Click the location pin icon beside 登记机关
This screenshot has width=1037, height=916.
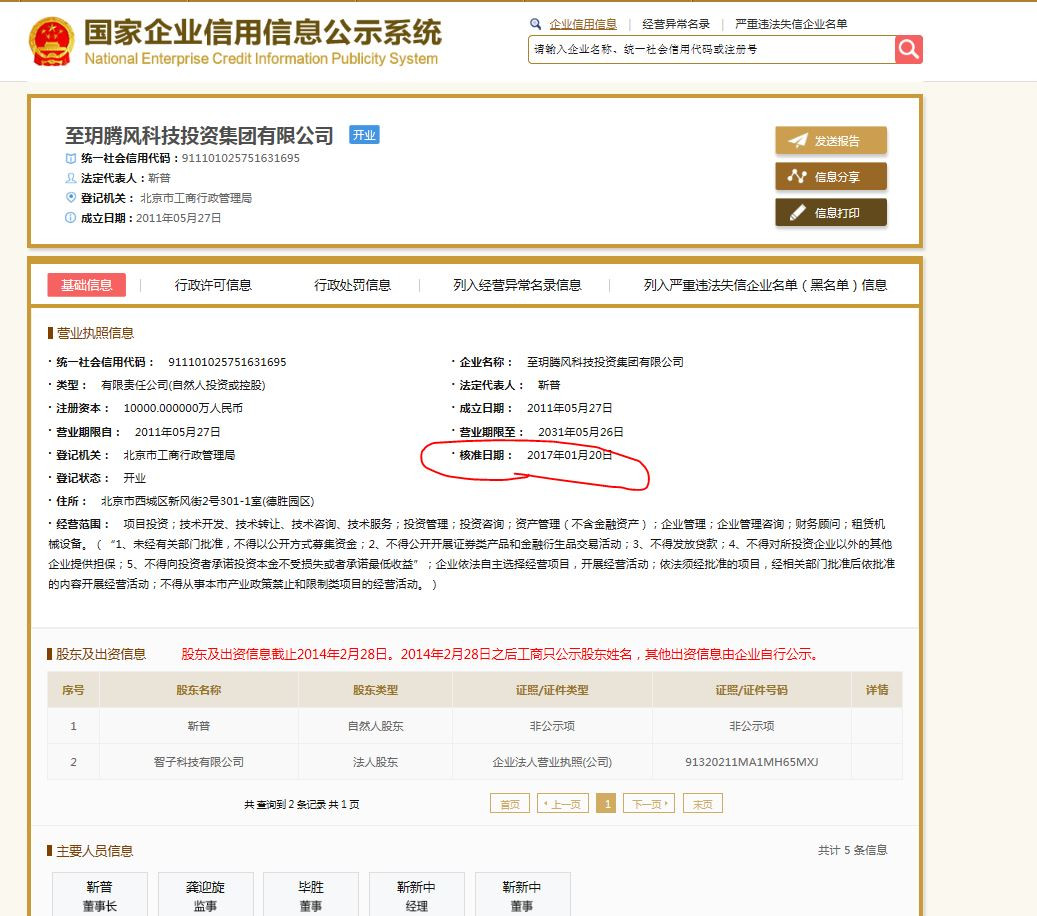pyautogui.click(x=71, y=197)
